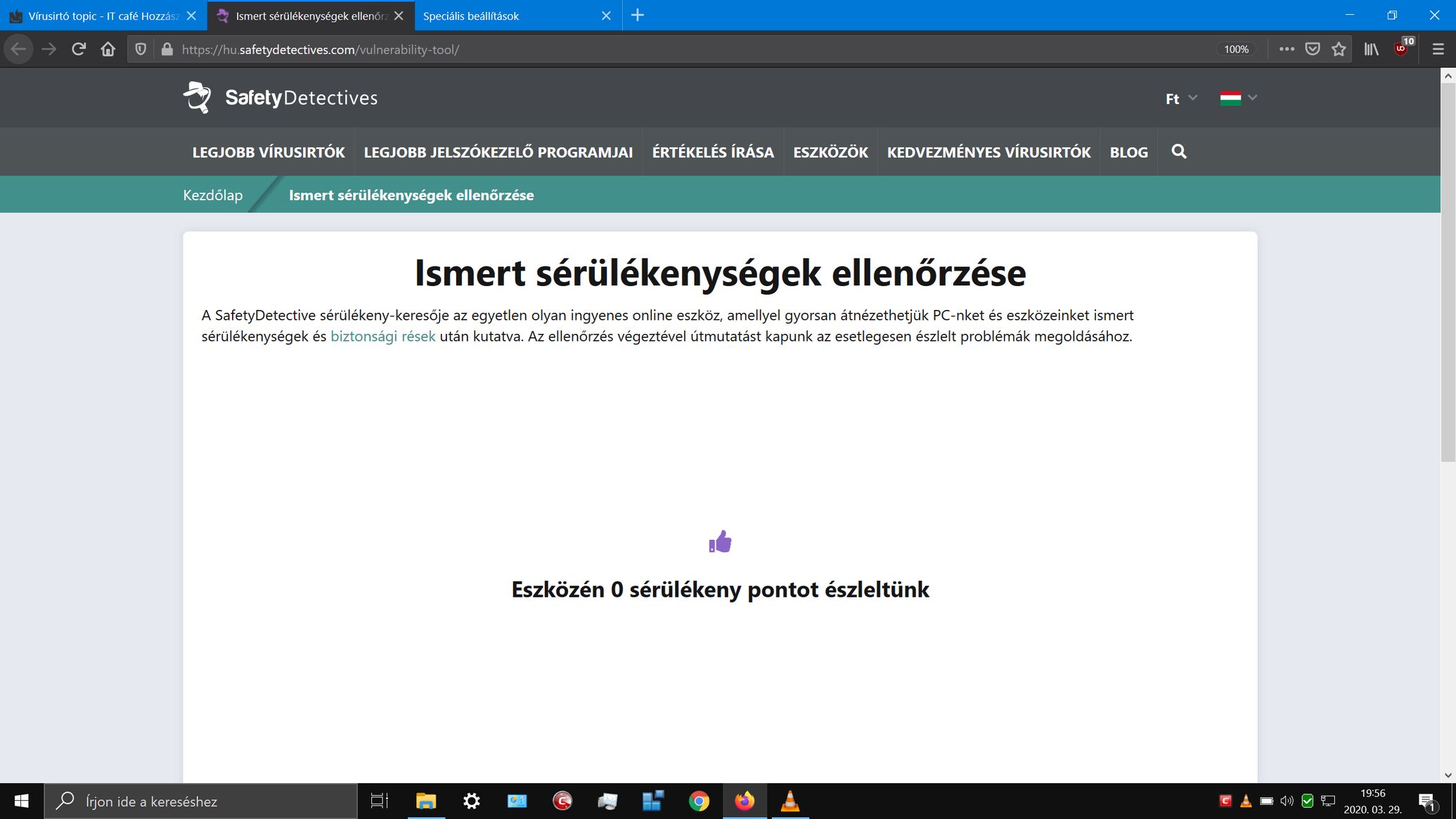
Task: Open the browser home page
Action: (108, 49)
